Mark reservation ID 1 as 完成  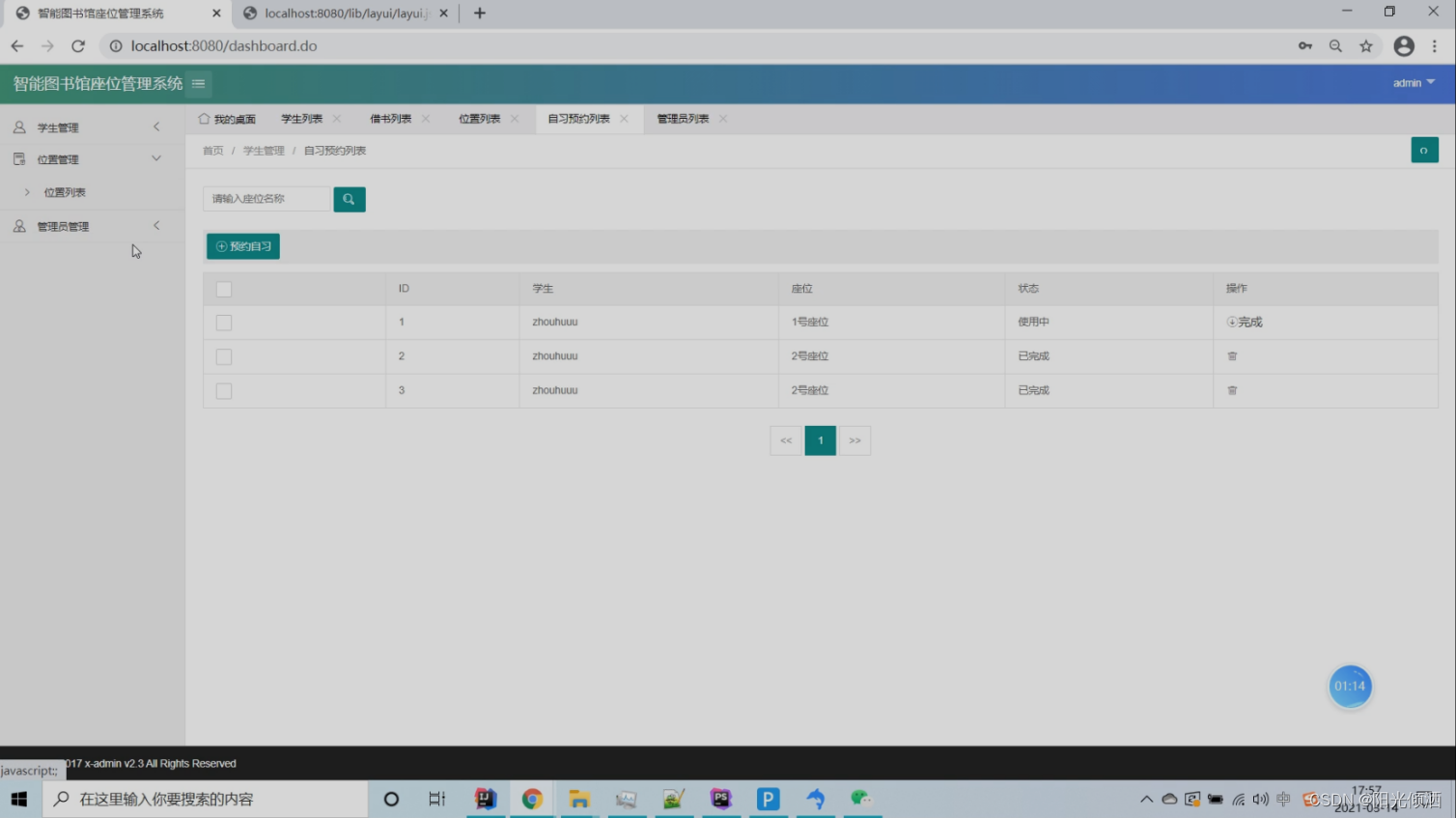click(x=1245, y=322)
